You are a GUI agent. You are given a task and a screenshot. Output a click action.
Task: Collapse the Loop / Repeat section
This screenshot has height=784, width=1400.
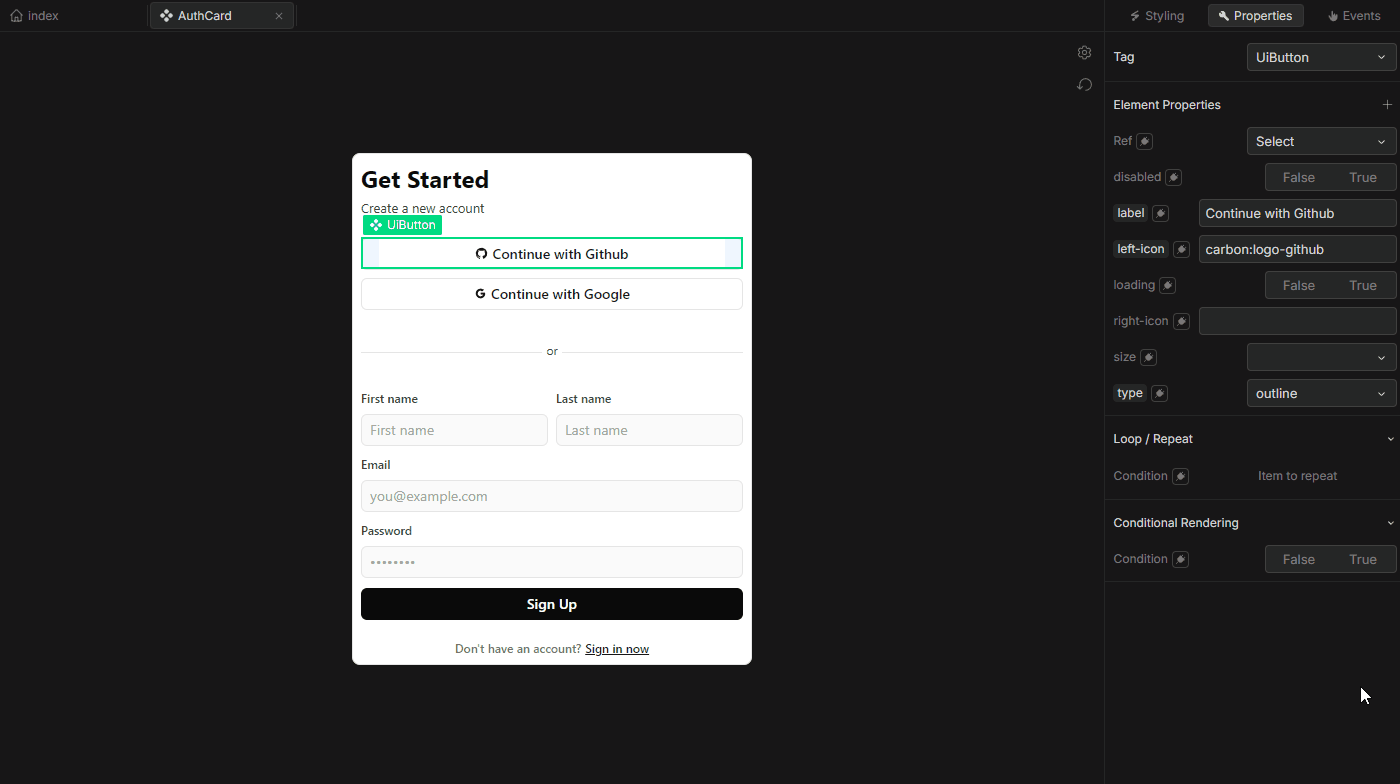tap(1390, 439)
